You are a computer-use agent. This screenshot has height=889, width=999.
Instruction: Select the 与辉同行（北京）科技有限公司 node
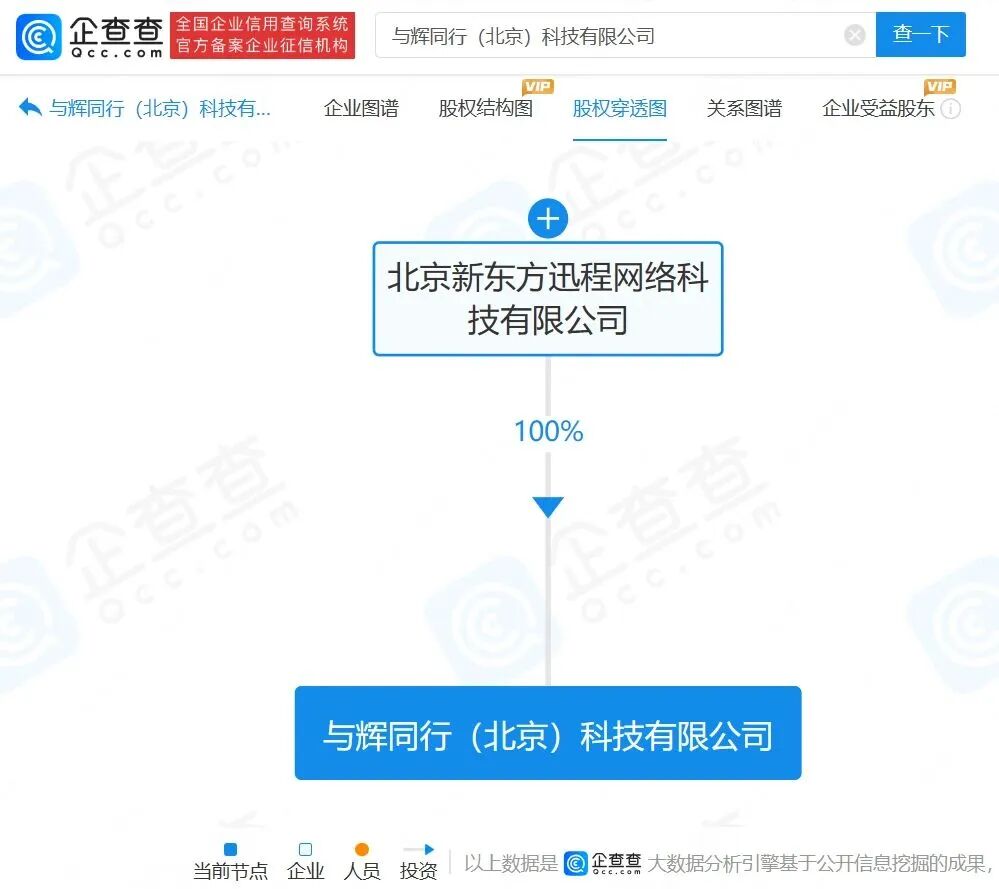click(x=547, y=733)
